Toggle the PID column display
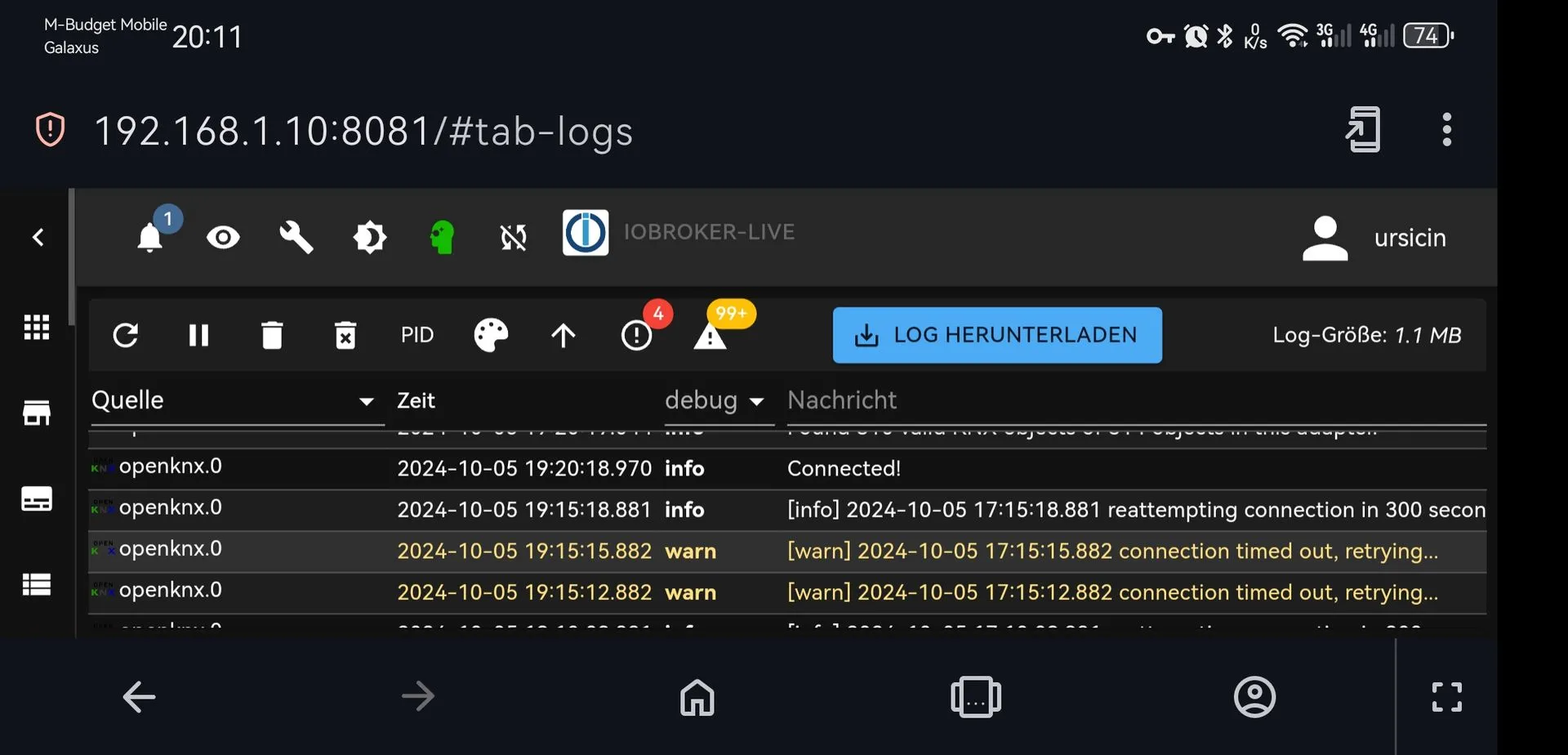Viewport: 1568px width, 755px height. (x=417, y=335)
